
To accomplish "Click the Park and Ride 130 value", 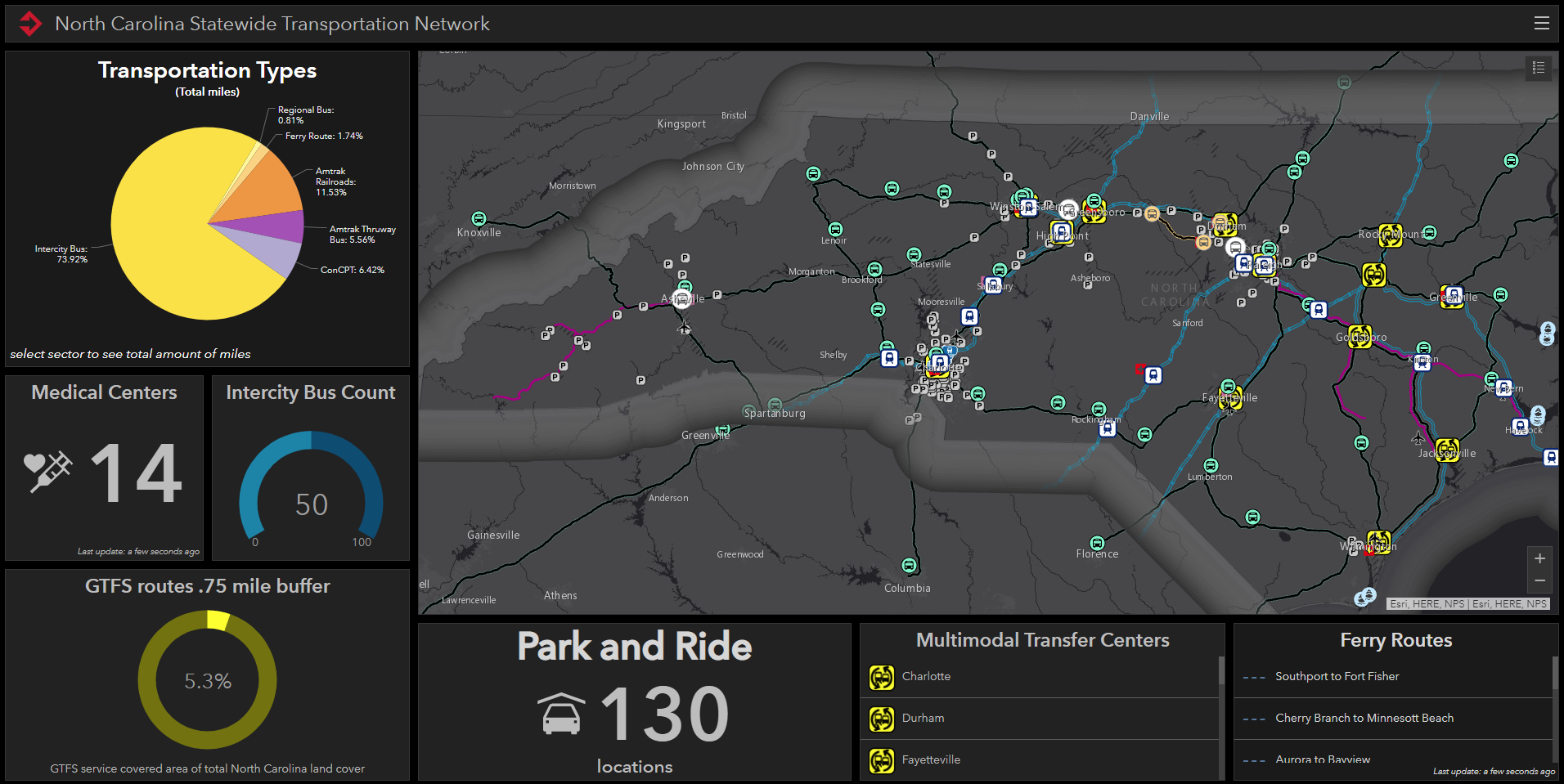I will click(x=665, y=715).
